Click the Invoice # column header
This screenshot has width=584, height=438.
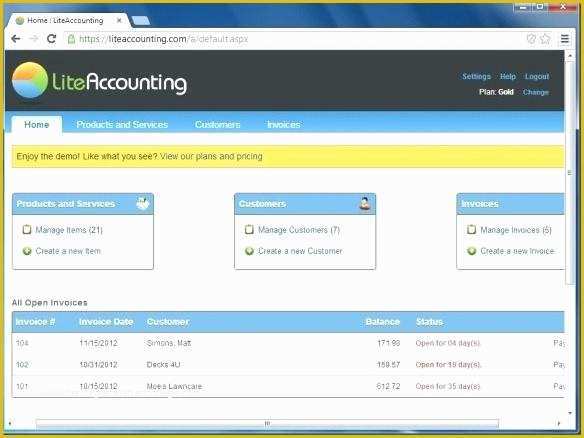tap(35, 322)
